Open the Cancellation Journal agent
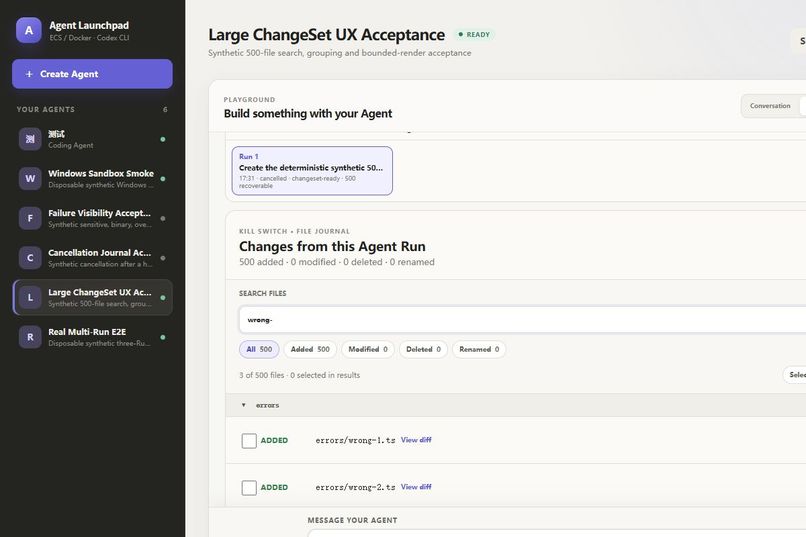The image size is (806, 537). [x=92, y=258]
